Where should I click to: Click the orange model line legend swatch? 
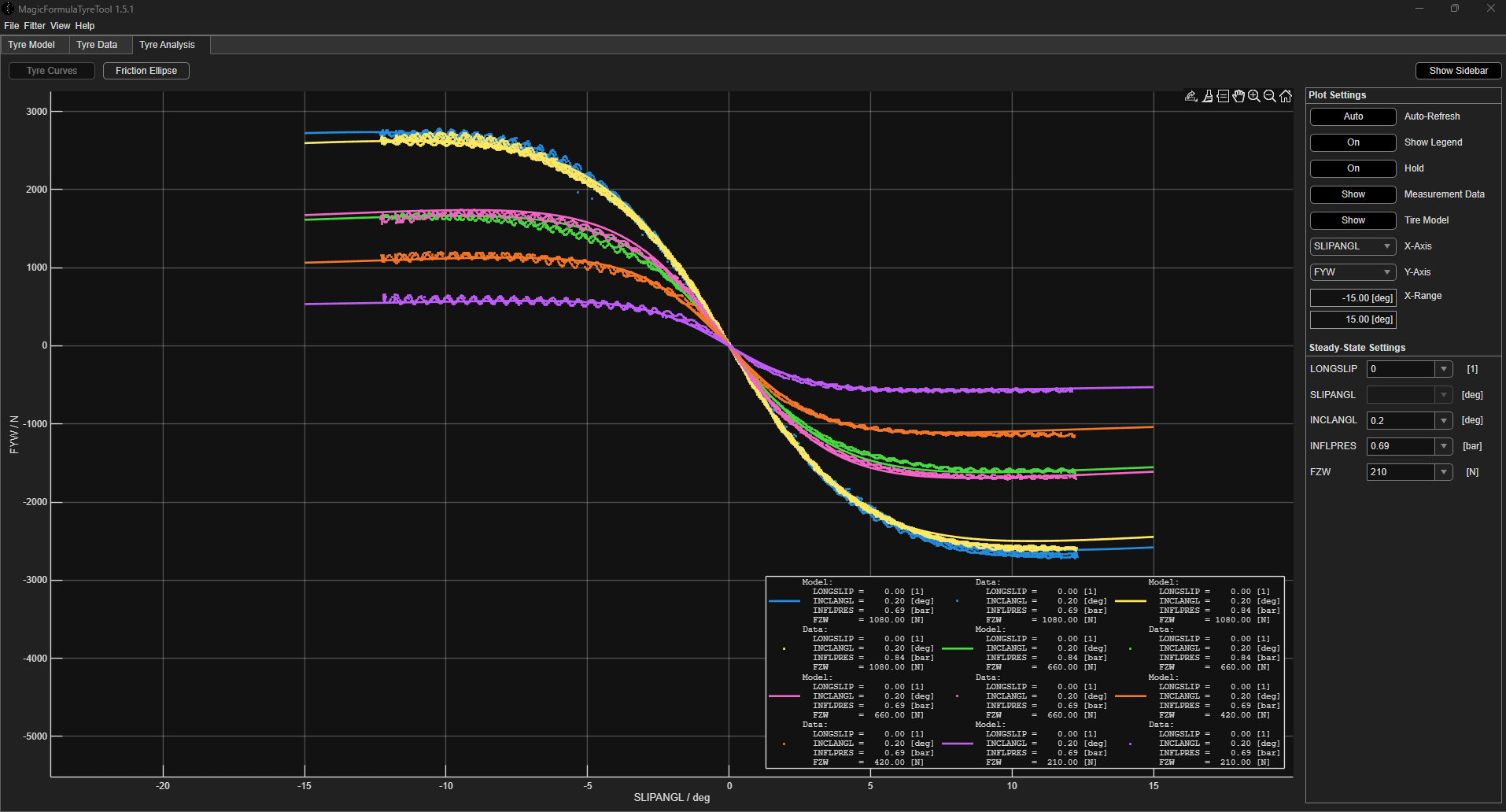[1130, 696]
